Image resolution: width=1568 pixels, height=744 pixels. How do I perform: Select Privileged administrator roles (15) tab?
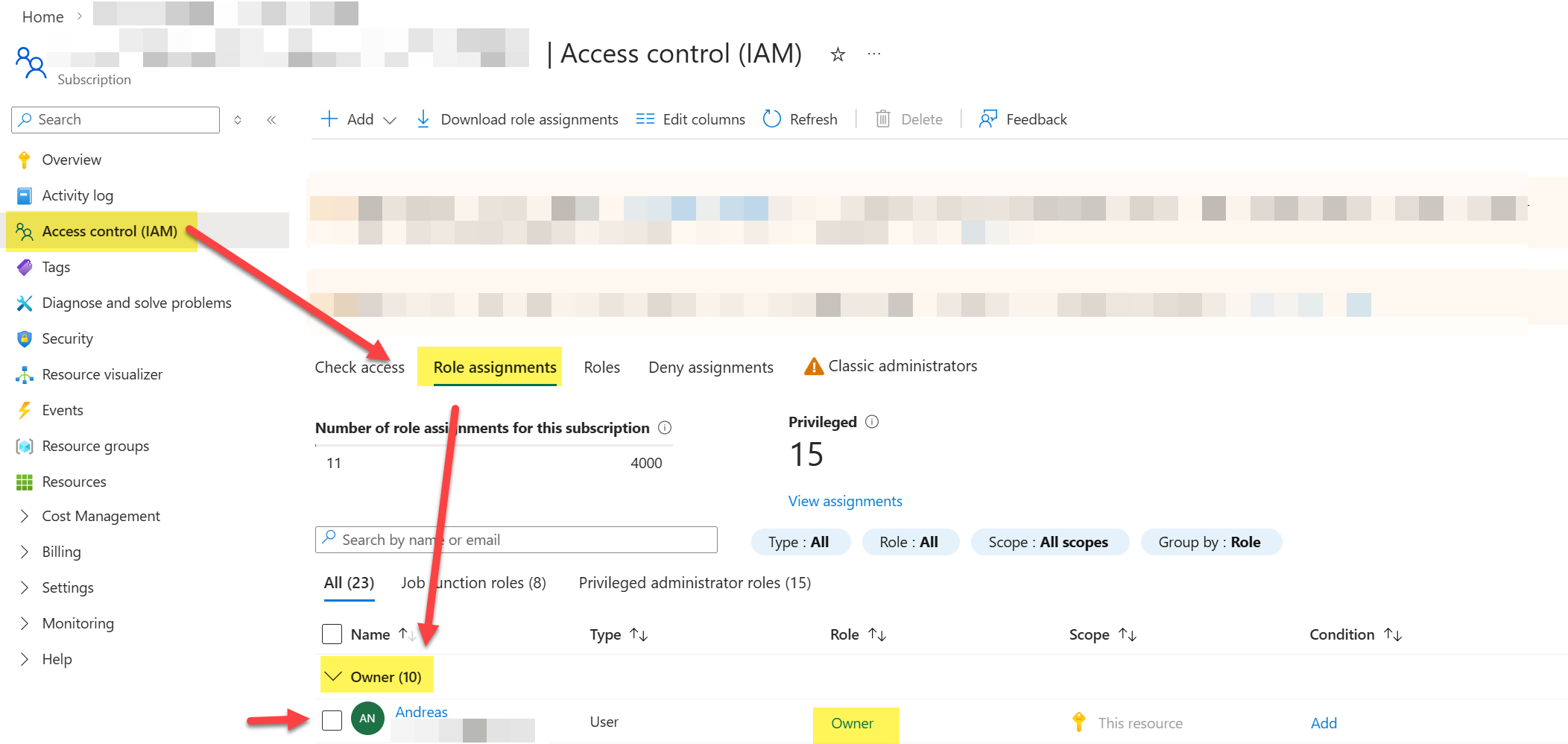[x=695, y=583]
